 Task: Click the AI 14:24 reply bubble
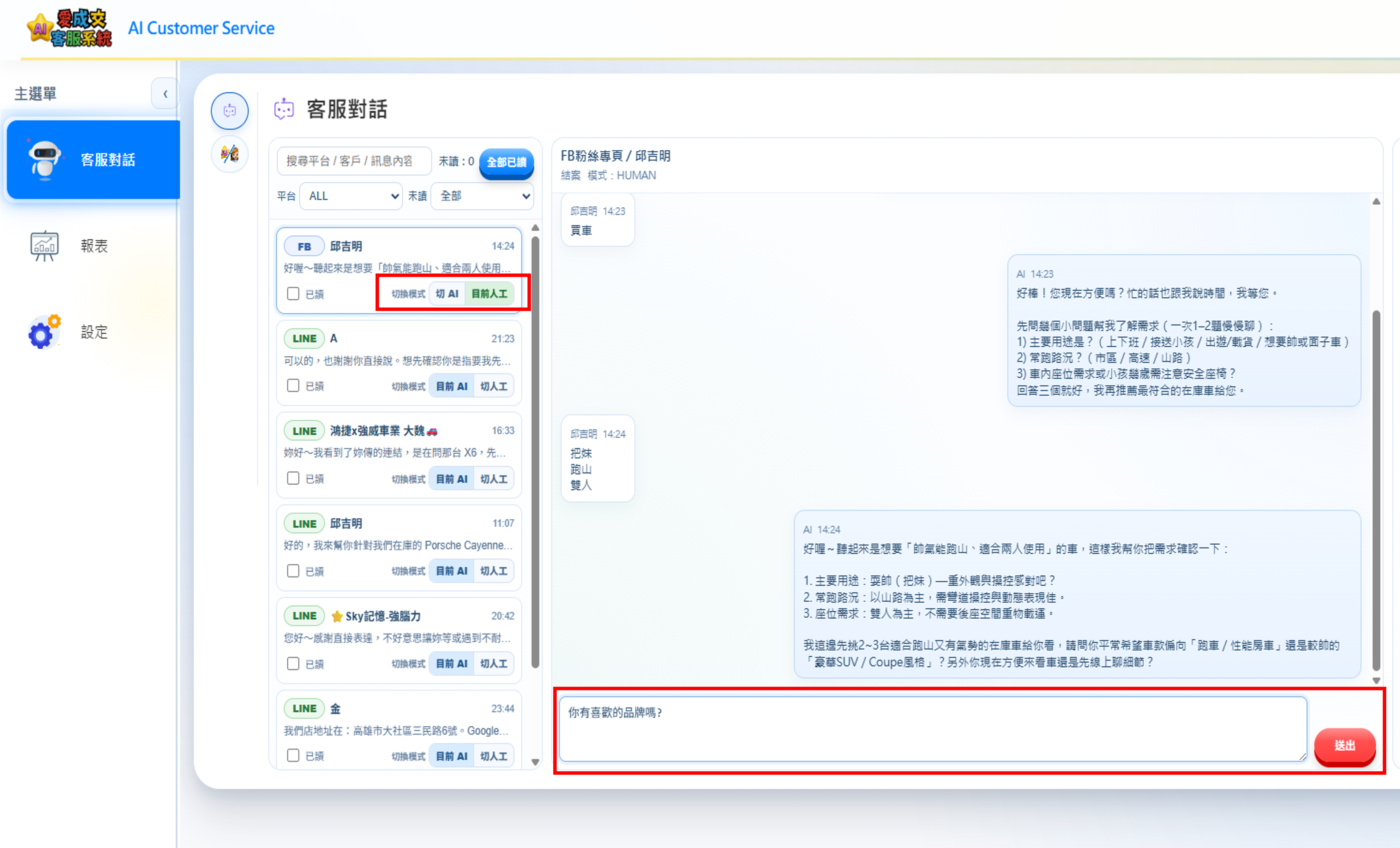[1077, 594]
